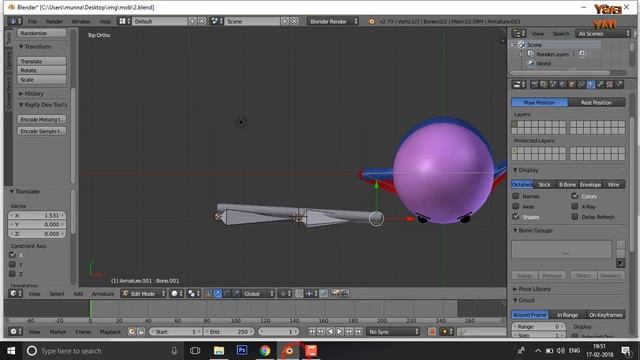Open the Playback menu in timeline

110,332
